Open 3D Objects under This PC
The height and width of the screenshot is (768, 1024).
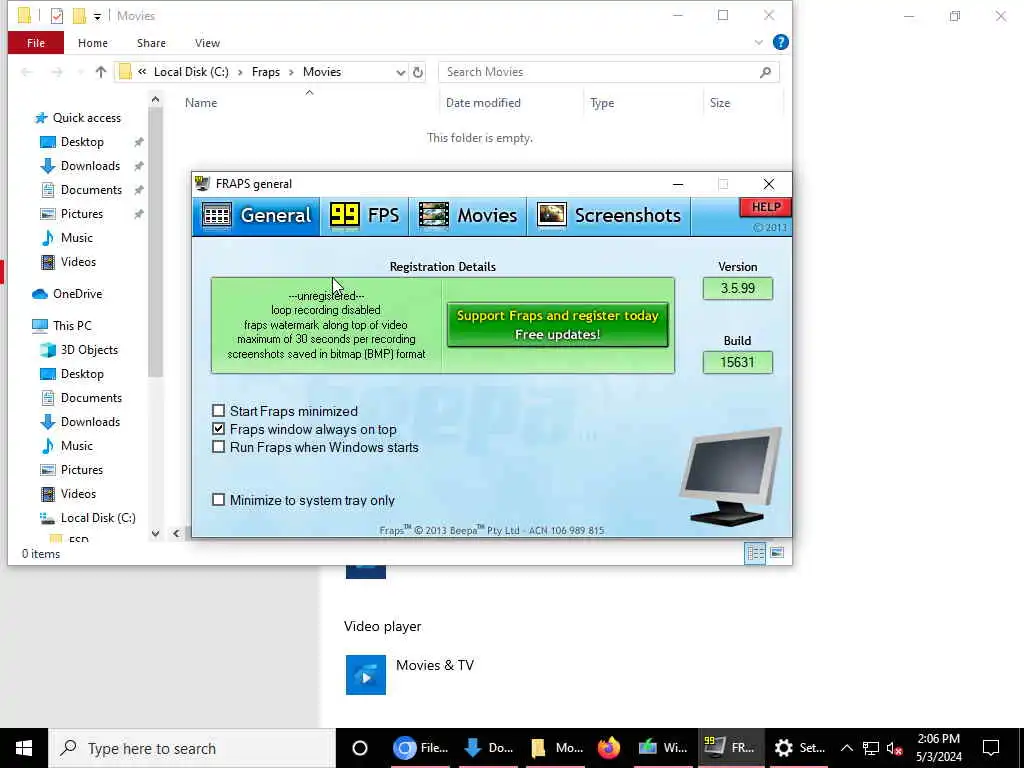pyautogui.click(x=89, y=349)
